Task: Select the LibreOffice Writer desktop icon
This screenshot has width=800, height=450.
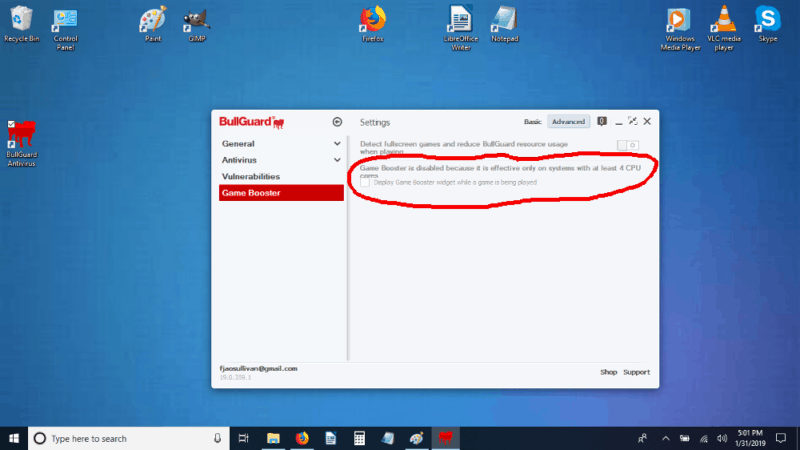Action: (x=461, y=29)
